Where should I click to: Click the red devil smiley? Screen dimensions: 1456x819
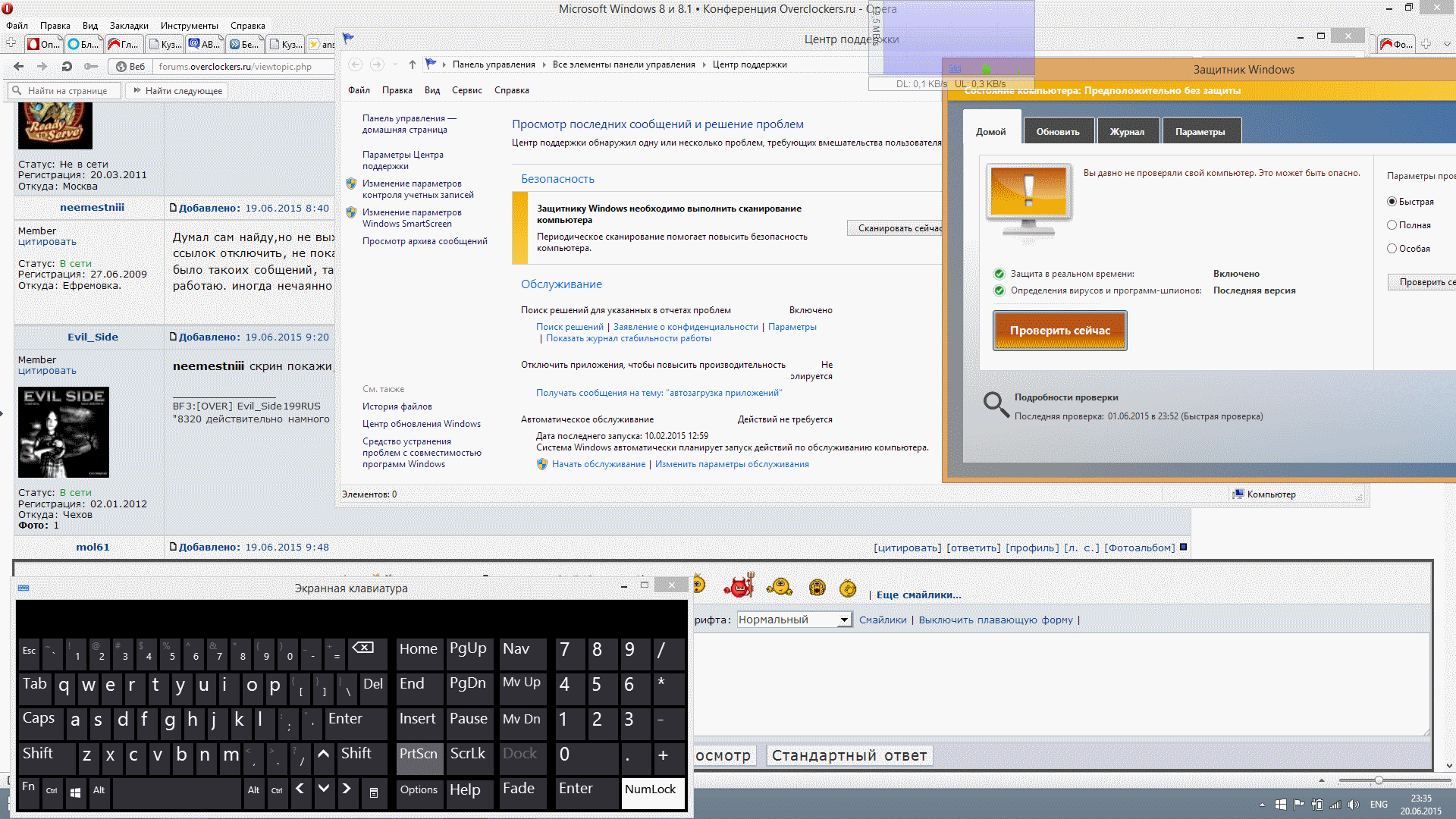tap(738, 586)
